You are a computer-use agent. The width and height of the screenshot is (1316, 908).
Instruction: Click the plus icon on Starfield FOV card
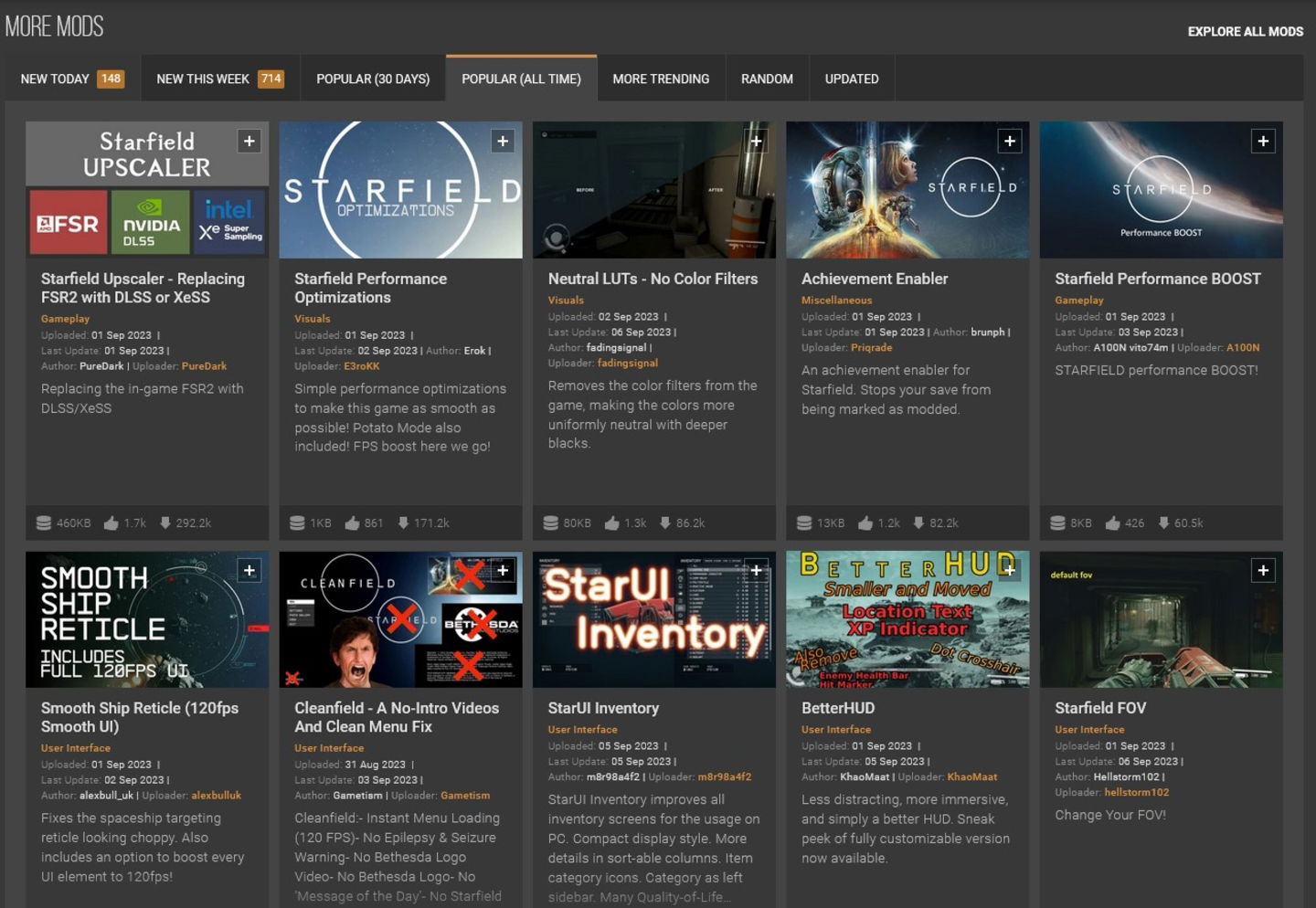1263,570
